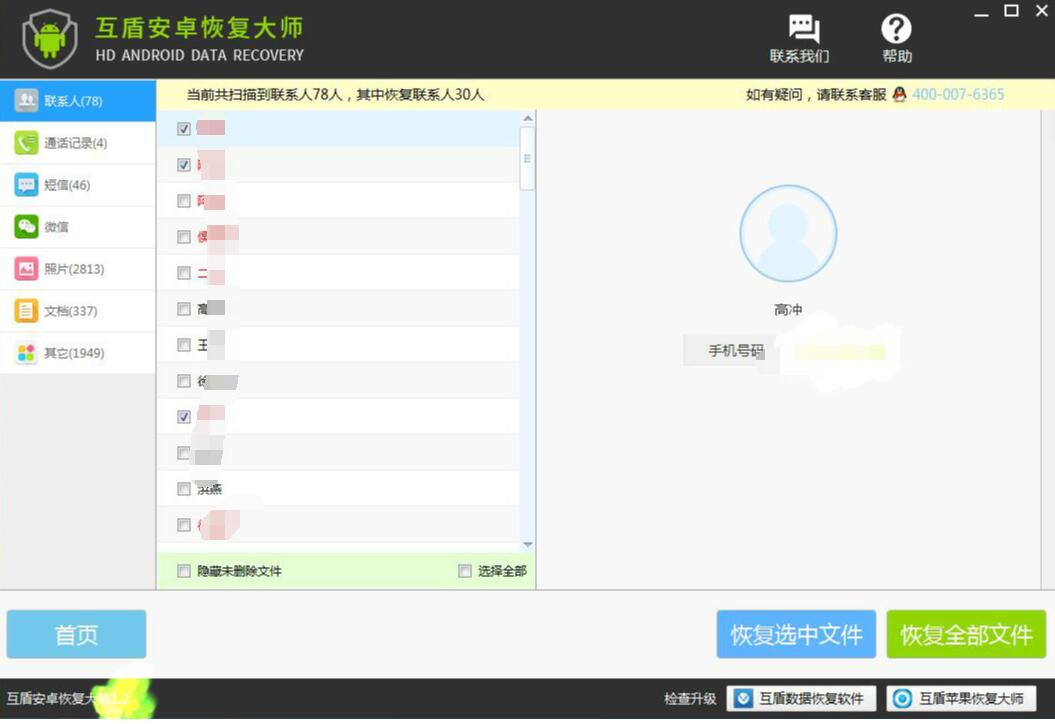Click the 手机号码 field label
The image size is (1055, 724).
click(736, 351)
